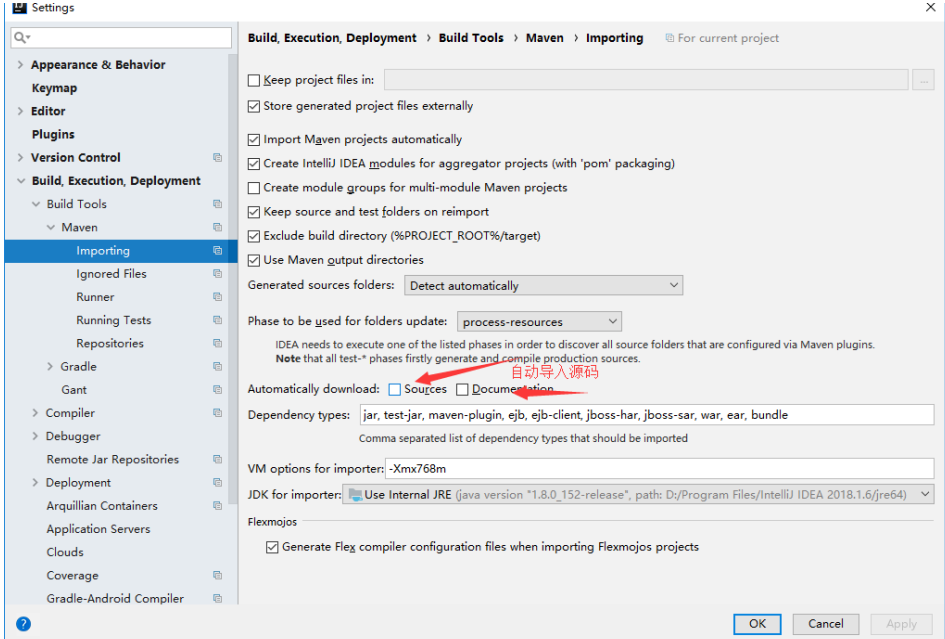The width and height of the screenshot is (945, 639).
Task: Click the Dependency types input field
Action: tap(647, 415)
